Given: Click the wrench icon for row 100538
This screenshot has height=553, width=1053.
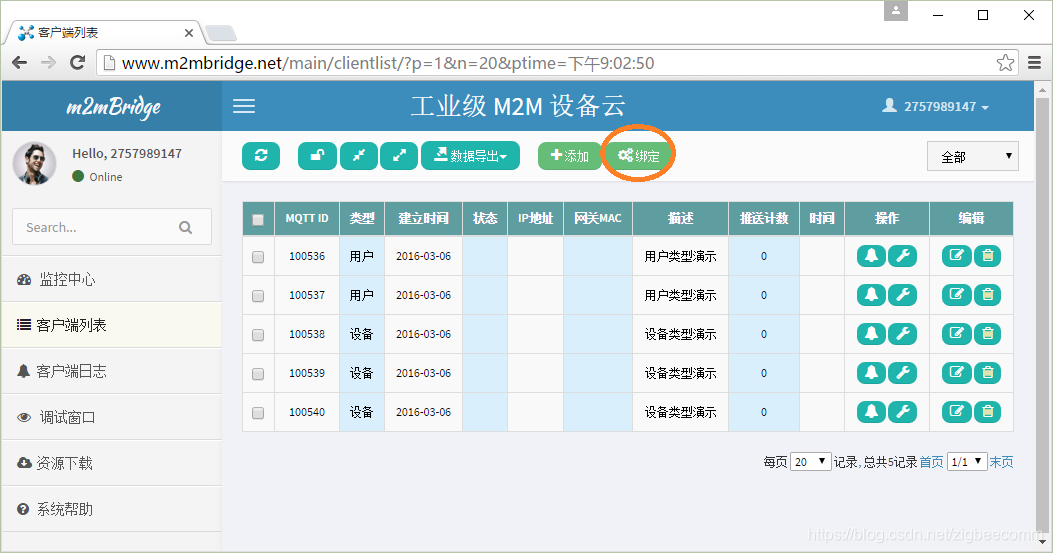Looking at the screenshot, I should click(902, 334).
